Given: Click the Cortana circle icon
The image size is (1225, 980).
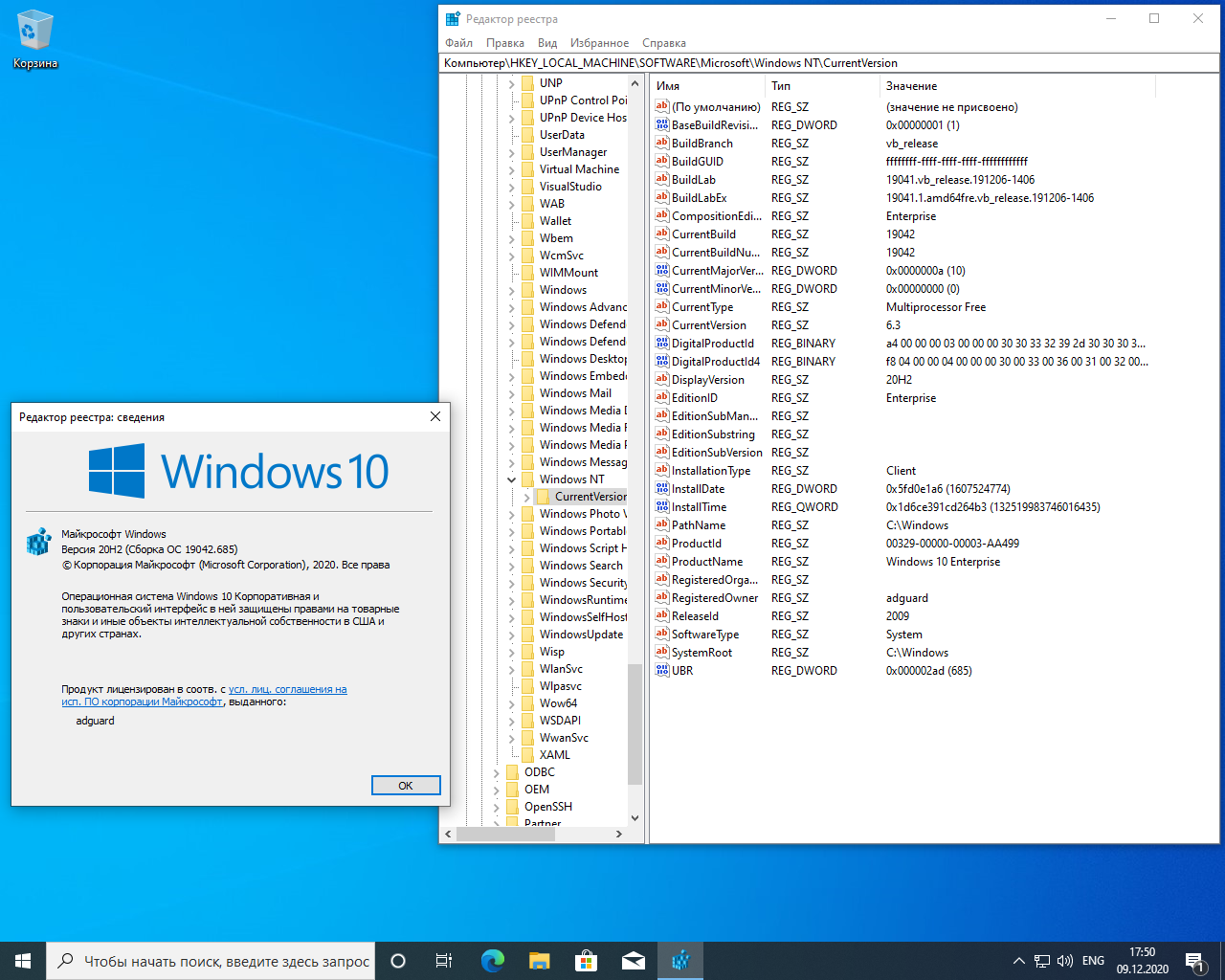Looking at the screenshot, I should pyautogui.click(x=398, y=961).
